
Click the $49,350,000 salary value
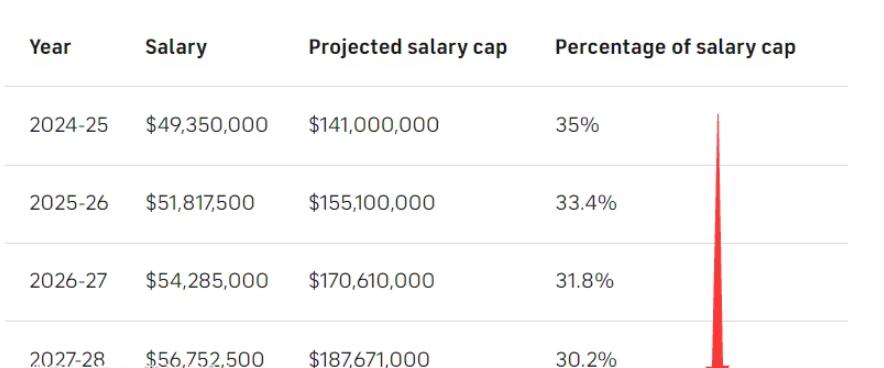point(206,125)
